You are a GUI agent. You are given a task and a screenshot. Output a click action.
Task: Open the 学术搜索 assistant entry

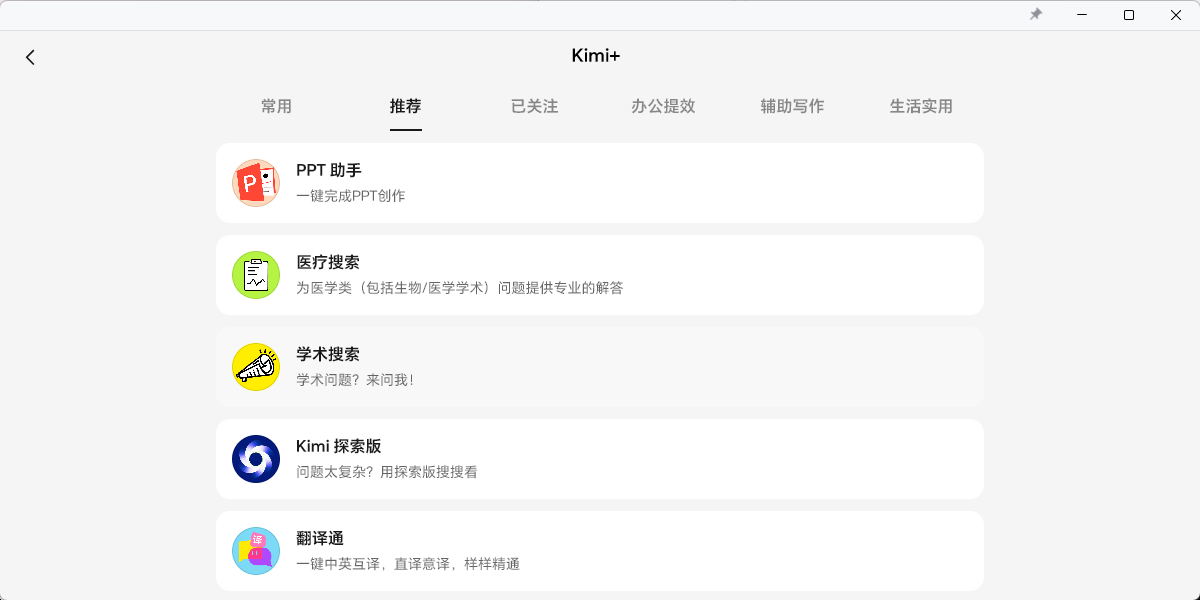pos(600,367)
